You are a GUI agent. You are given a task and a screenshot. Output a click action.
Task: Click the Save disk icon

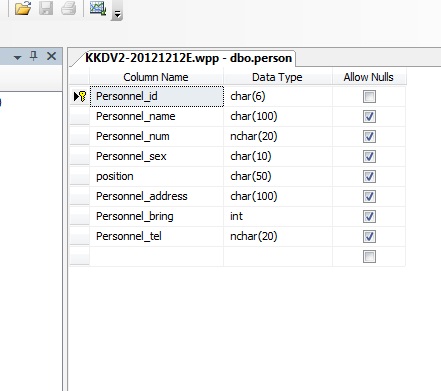pyautogui.click(x=46, y=8)
